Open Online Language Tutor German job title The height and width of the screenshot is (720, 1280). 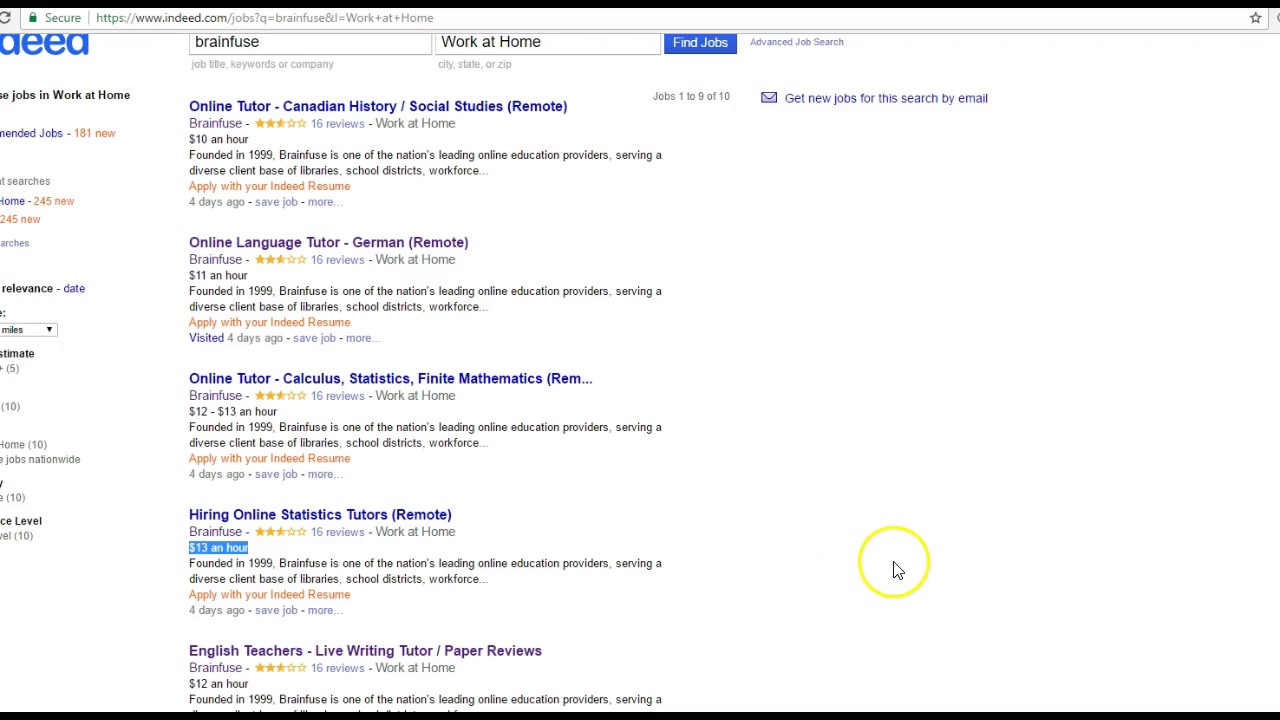[x=329, y=242]
